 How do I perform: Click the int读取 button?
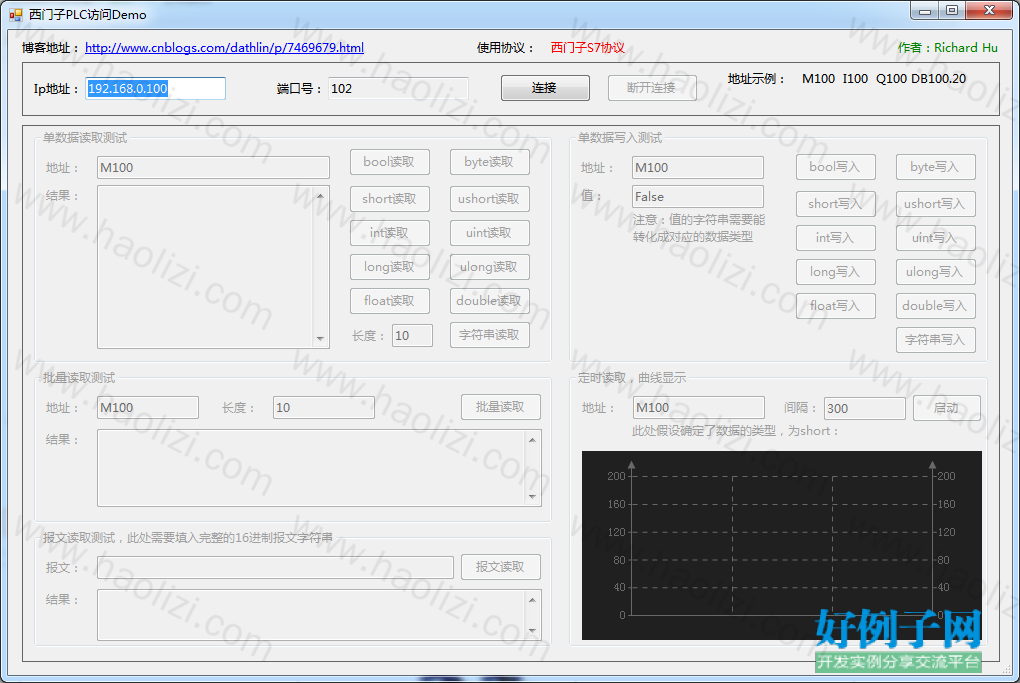point(390,233)
